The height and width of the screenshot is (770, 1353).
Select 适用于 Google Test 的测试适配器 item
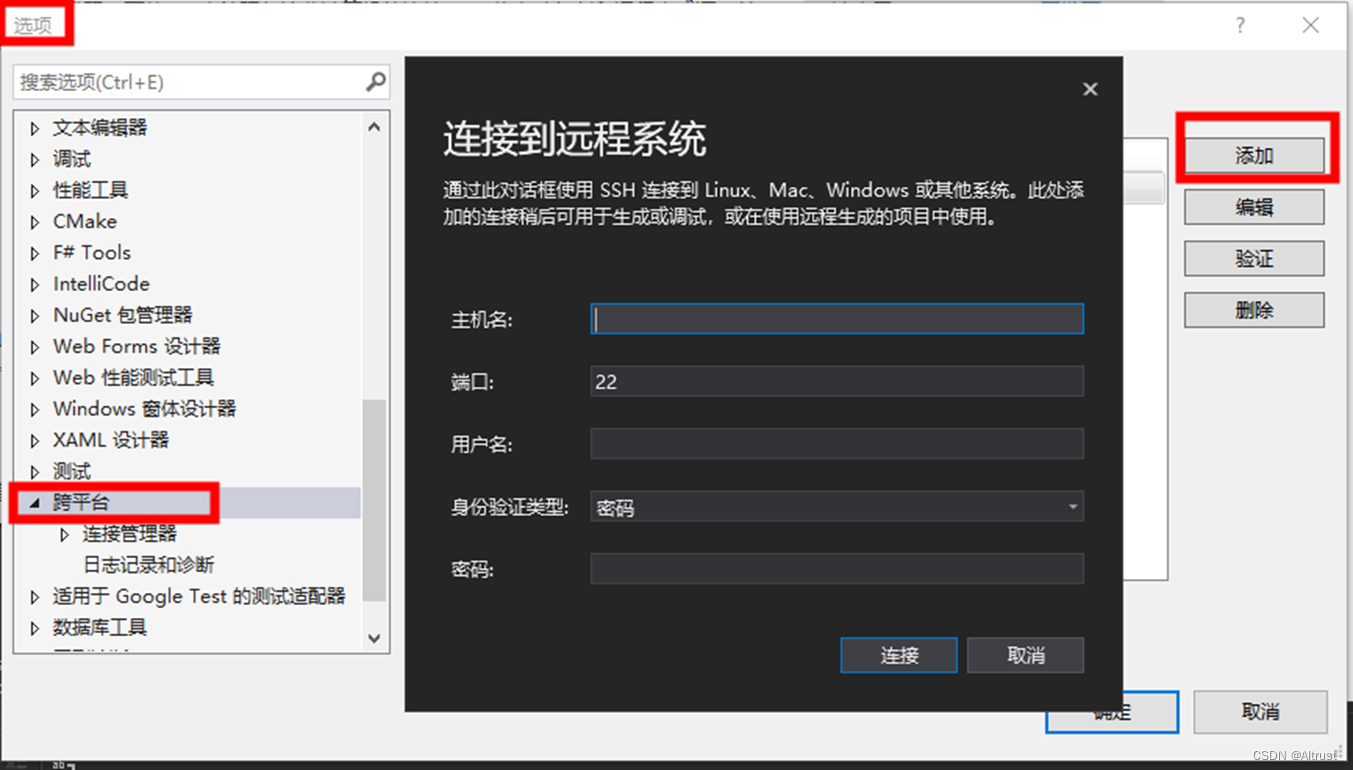point(199,596)
